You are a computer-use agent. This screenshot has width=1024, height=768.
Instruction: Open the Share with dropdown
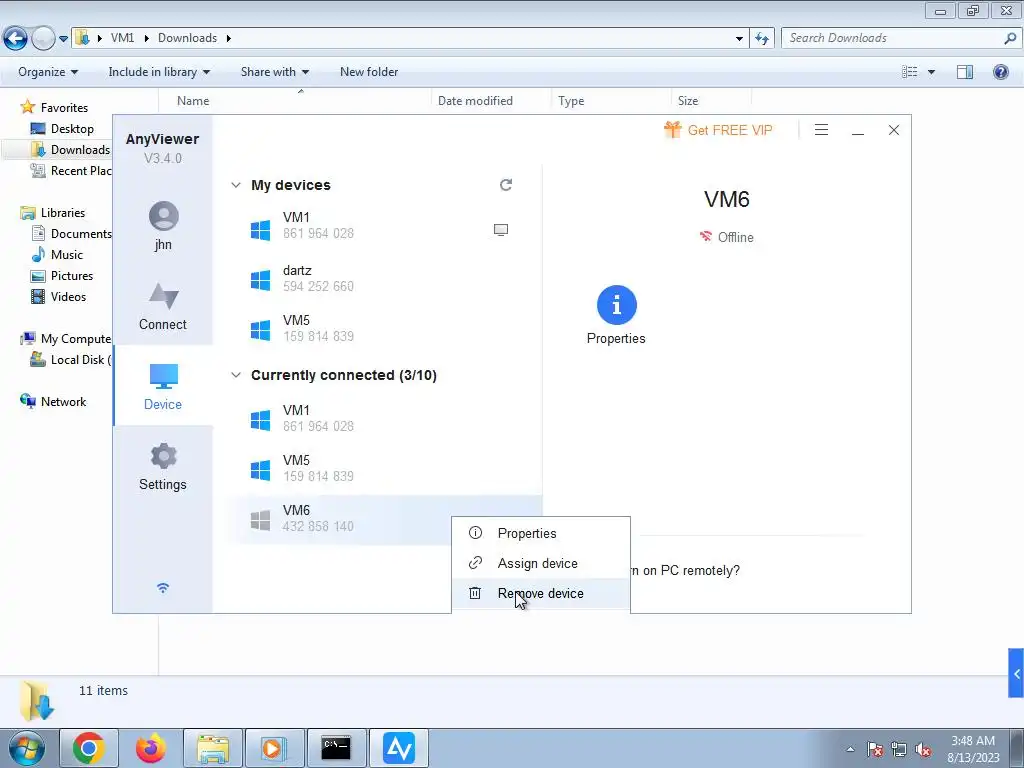click(x=275, y=72)
